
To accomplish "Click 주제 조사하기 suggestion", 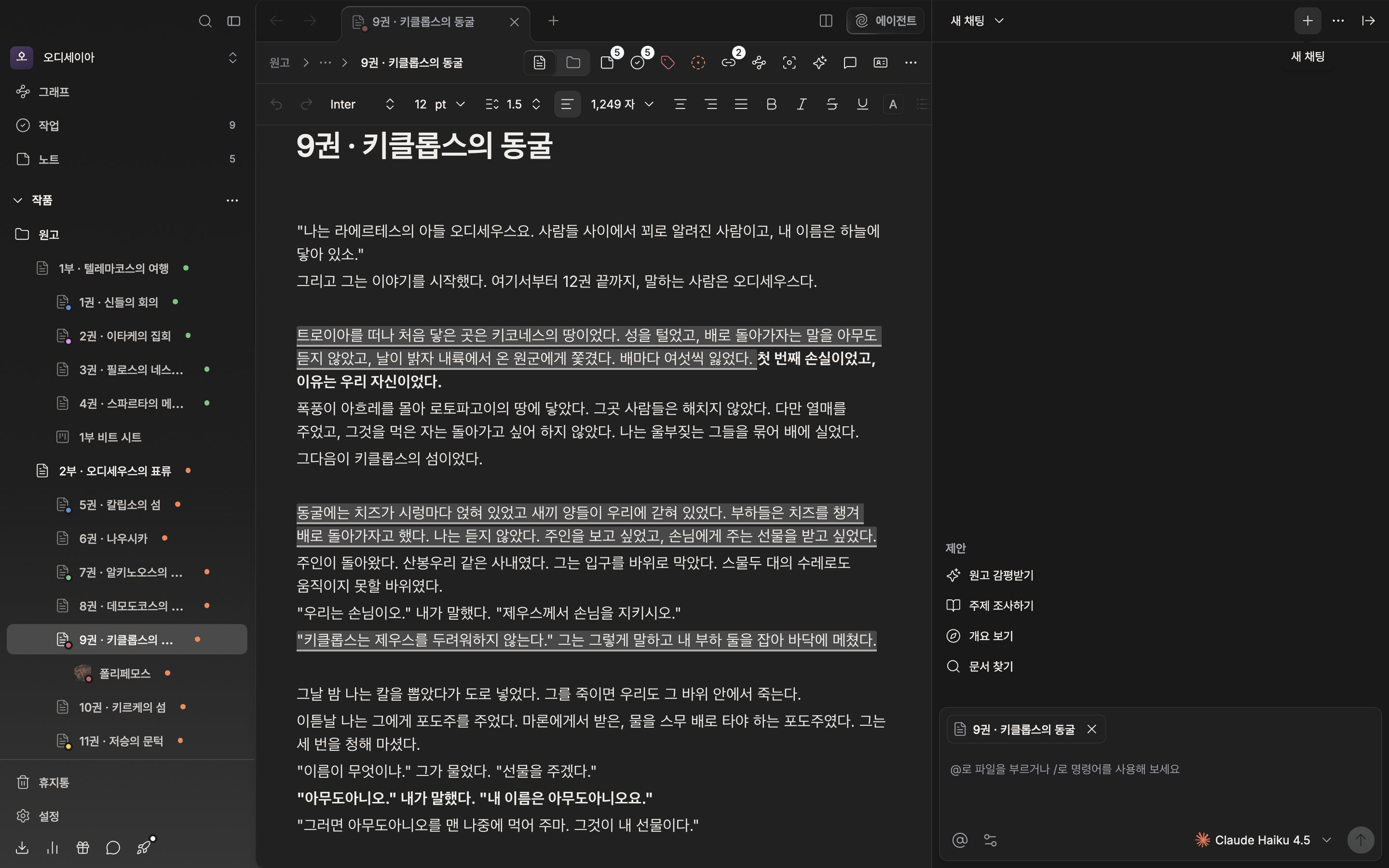I will coord(990,606).
